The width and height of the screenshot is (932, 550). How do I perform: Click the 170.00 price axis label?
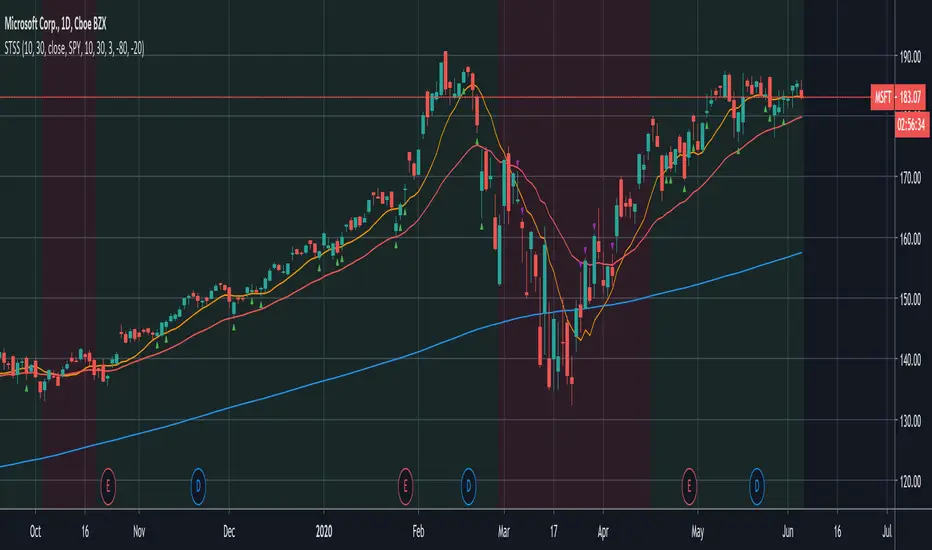[910, 177]
